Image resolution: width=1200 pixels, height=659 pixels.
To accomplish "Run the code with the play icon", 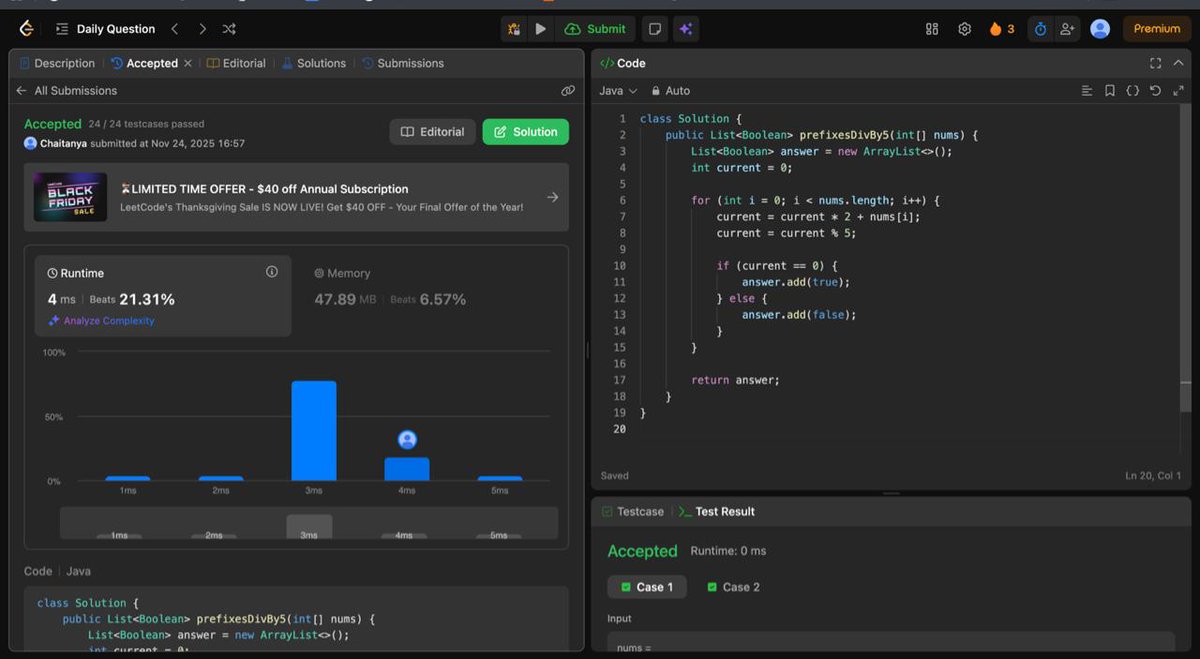I will (x=540, y=29).
